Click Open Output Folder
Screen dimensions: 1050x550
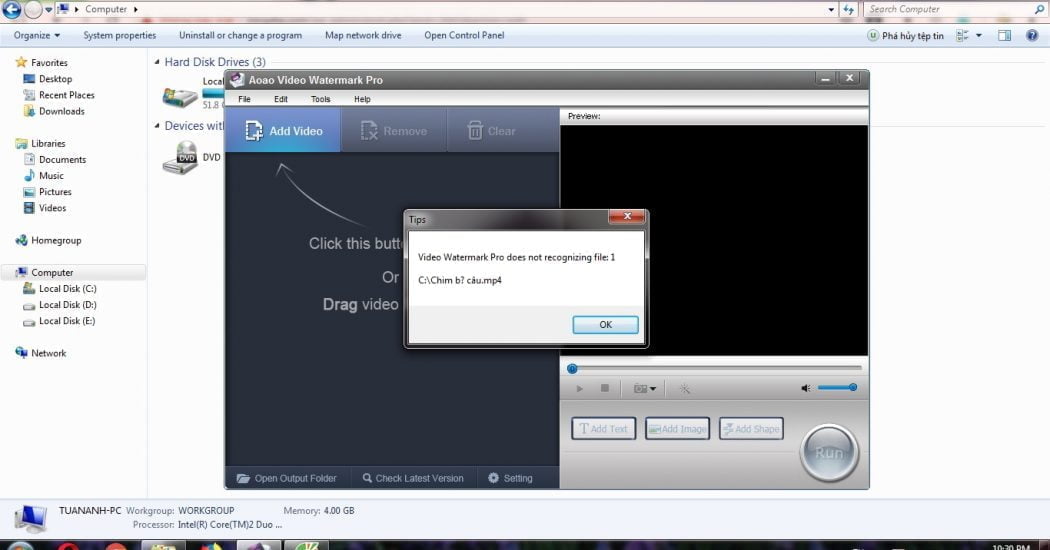click(x=287, y=478)
